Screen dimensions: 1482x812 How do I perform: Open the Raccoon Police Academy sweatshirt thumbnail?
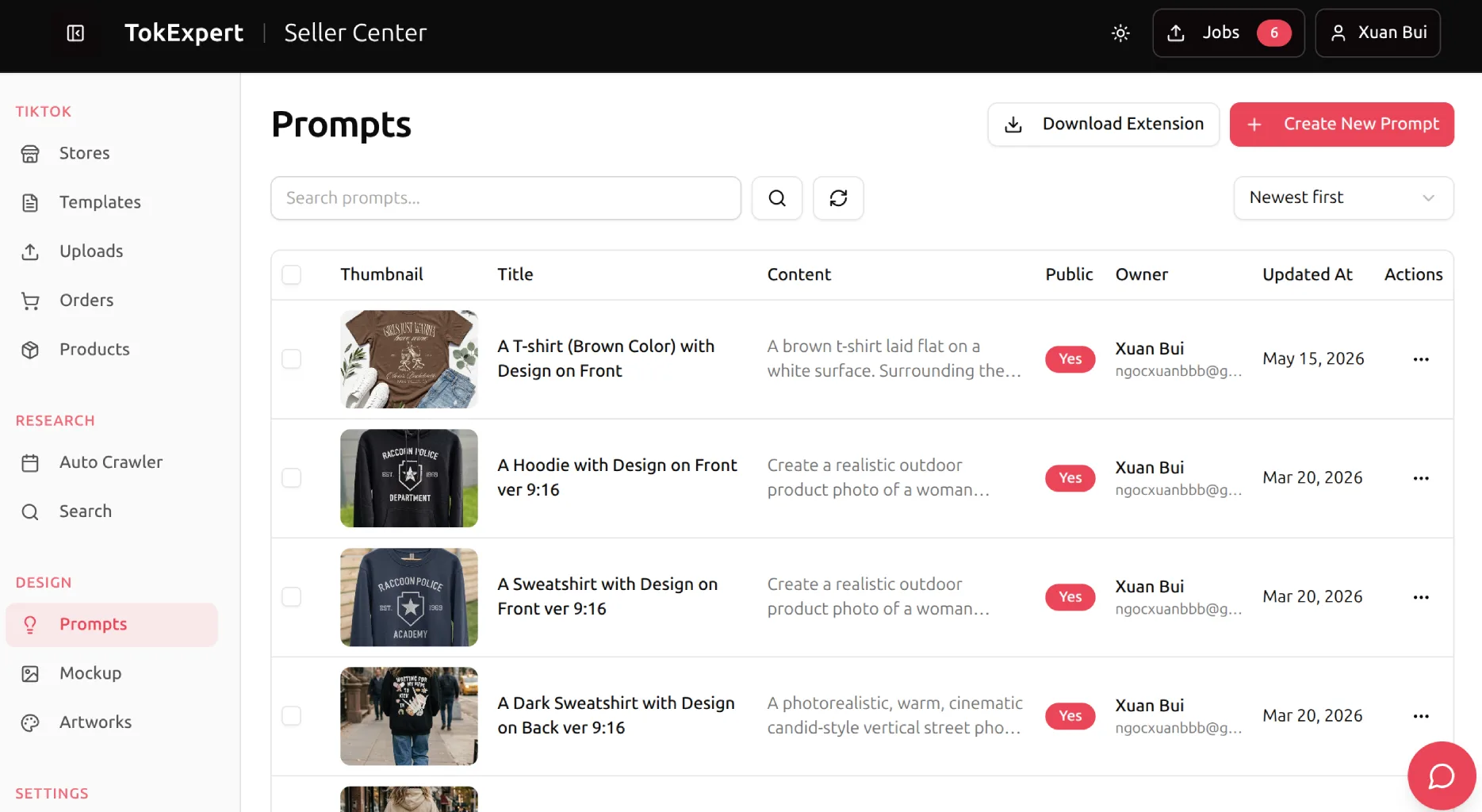[409, 597]
